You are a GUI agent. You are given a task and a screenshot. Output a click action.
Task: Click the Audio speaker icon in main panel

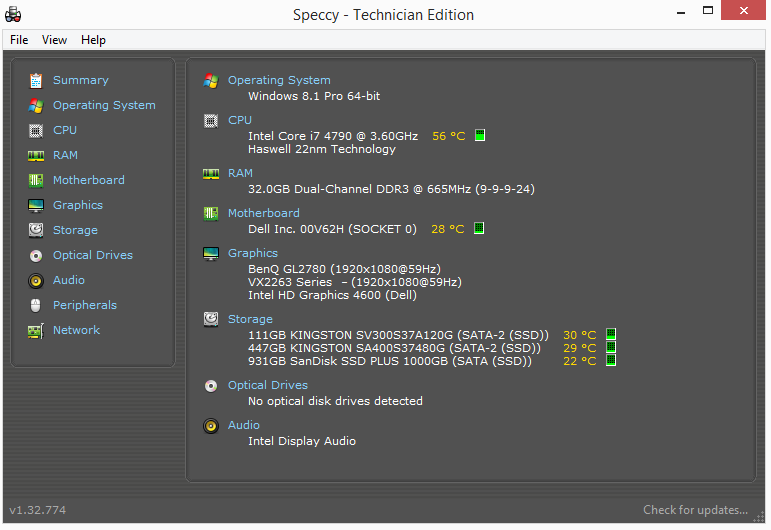pyautogui.click(x=211, y=426)
